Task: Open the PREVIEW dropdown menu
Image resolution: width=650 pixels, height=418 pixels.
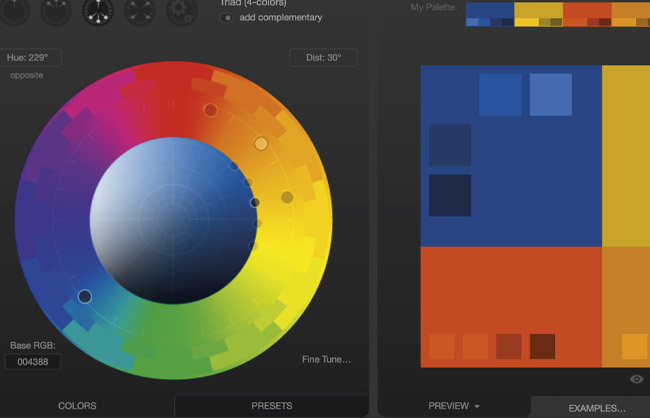Action: 454,406
